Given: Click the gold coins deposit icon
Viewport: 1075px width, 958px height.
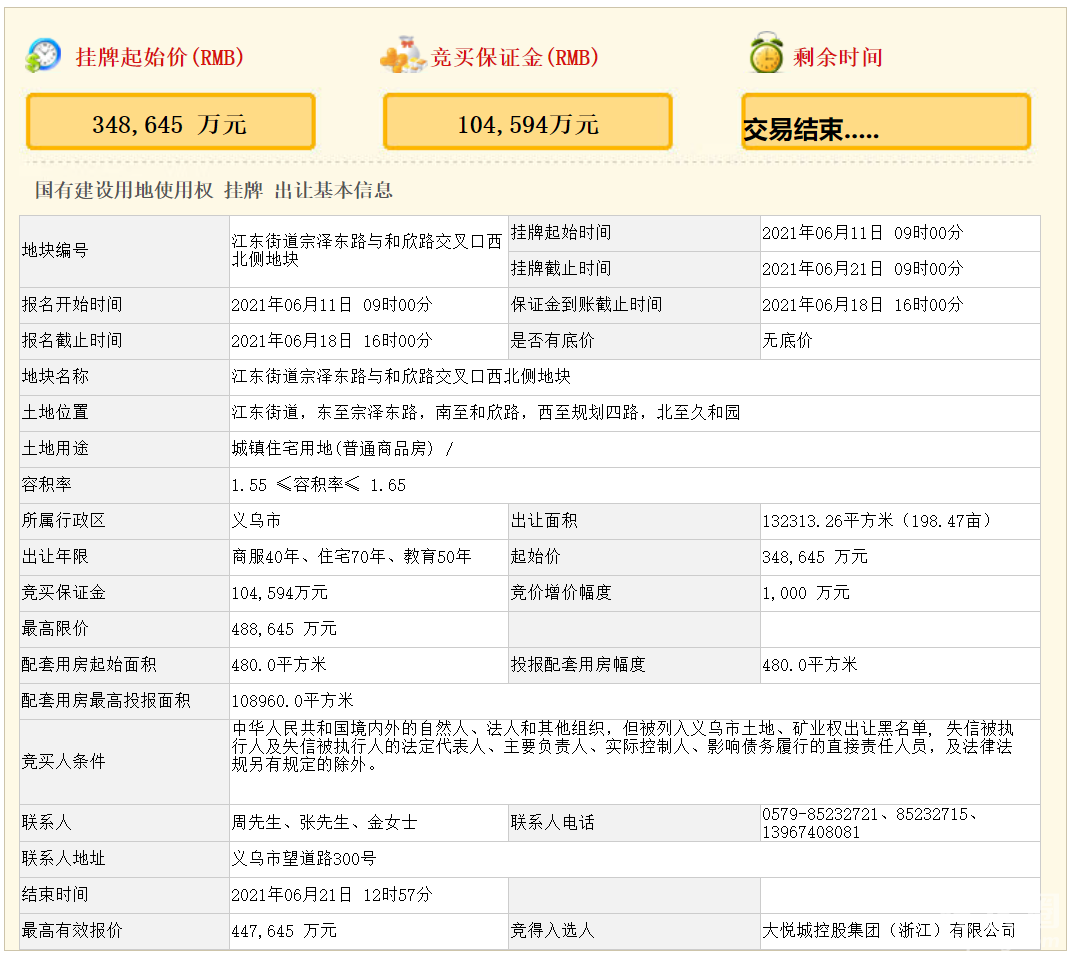Looking at the screenshot, I should (x=402, y=56).
